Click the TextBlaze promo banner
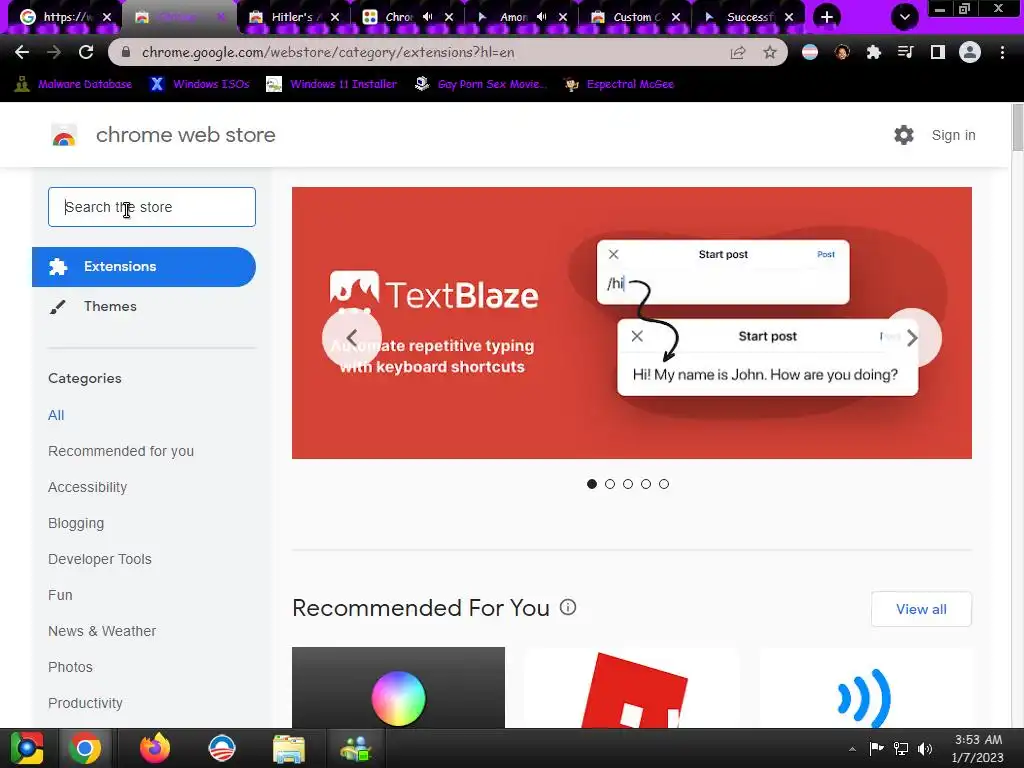 pyautogui.click(x=632, y=323)
